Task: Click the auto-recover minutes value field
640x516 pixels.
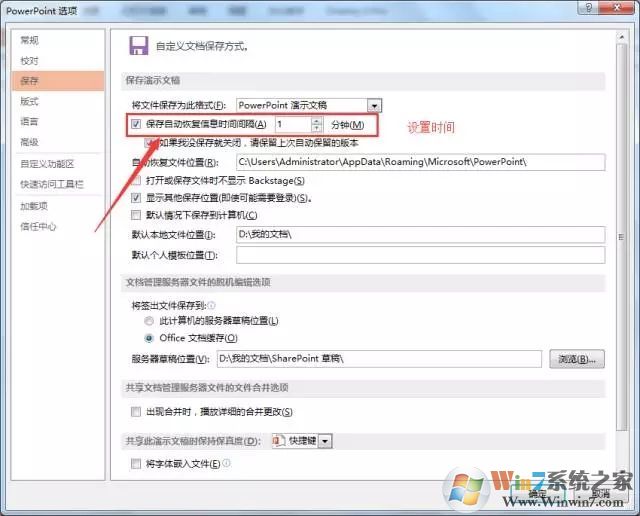Action: click(x=293, y=124)
